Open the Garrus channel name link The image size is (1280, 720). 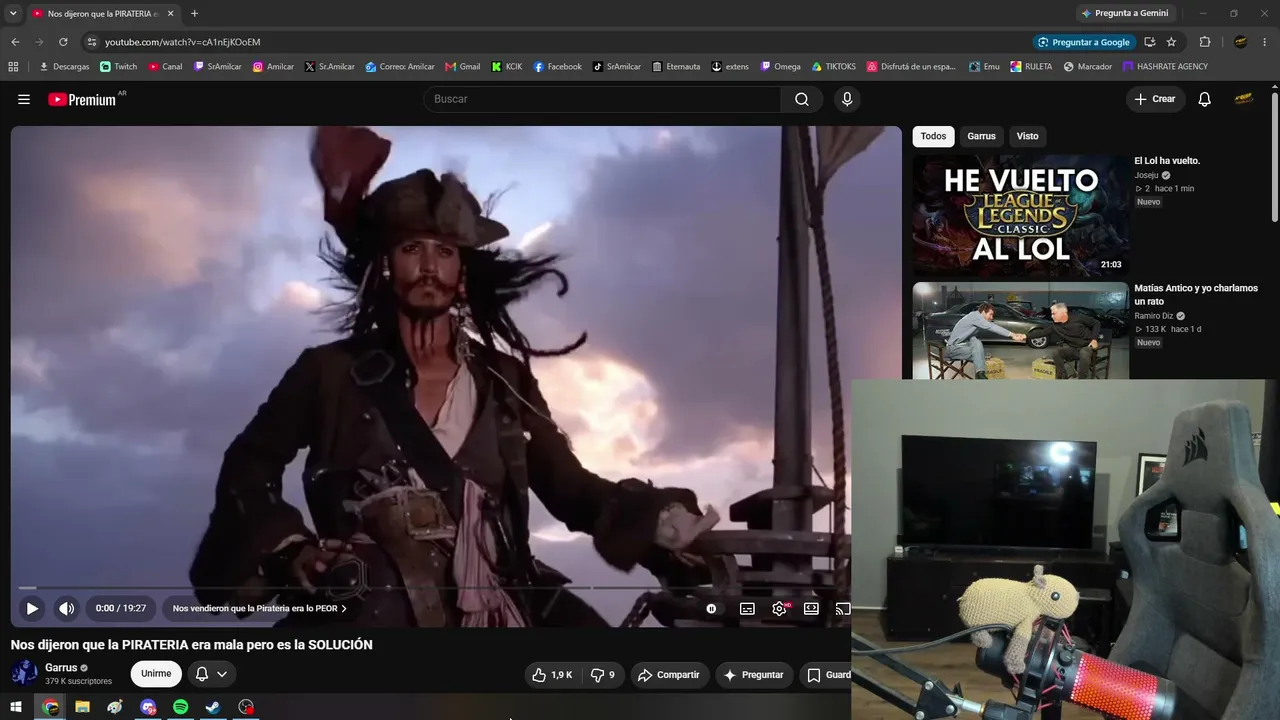[61, 668]
